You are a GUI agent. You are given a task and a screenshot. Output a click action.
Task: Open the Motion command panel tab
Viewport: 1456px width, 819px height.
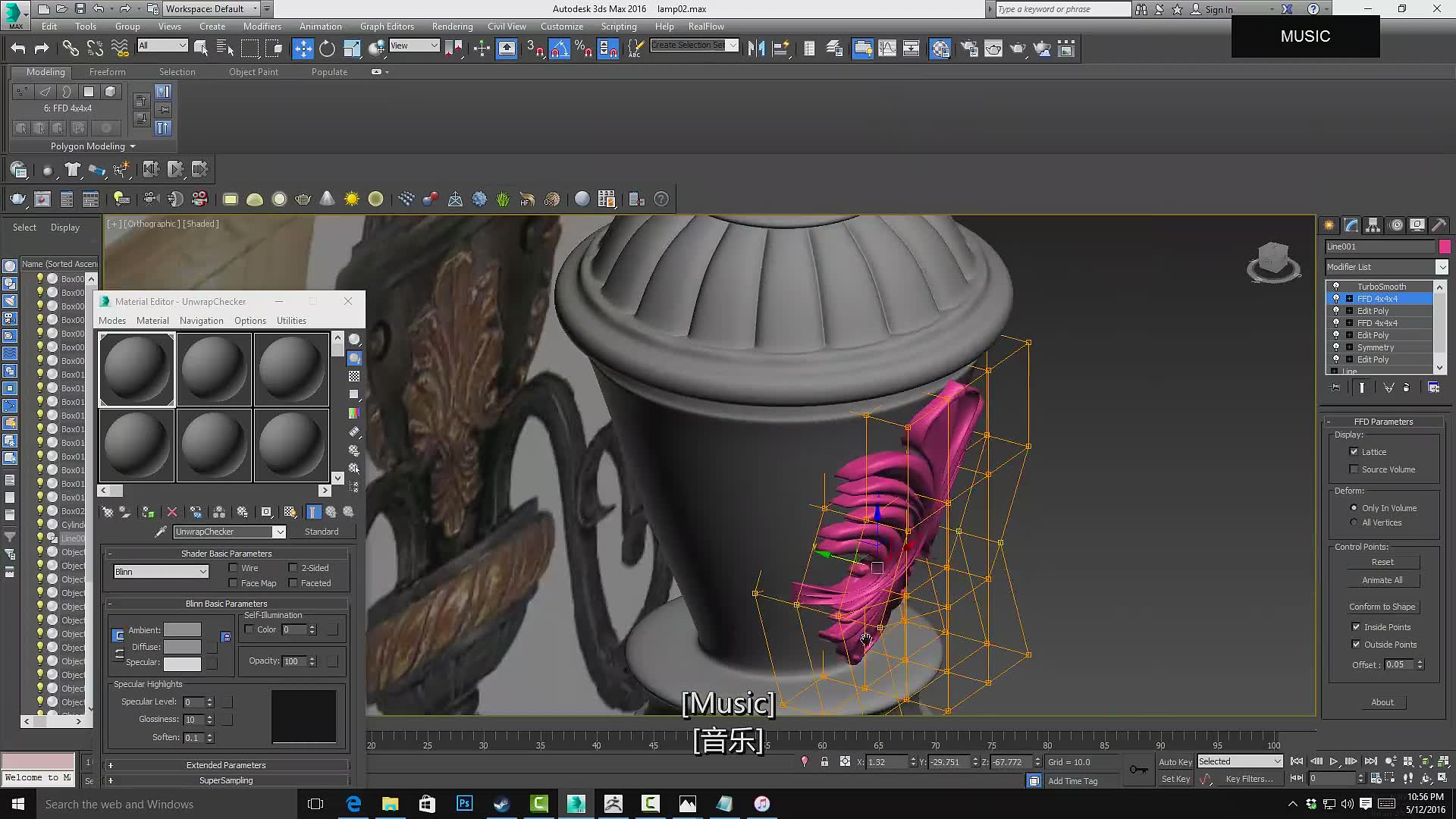[1395, 225]
